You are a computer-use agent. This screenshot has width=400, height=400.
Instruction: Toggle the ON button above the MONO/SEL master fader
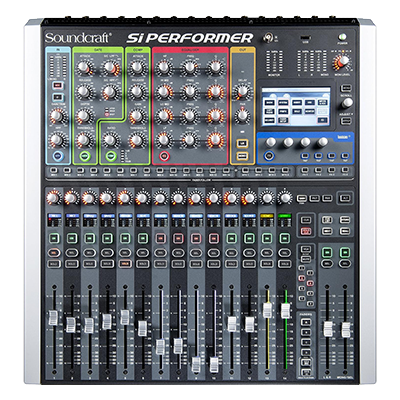point(345,253)
